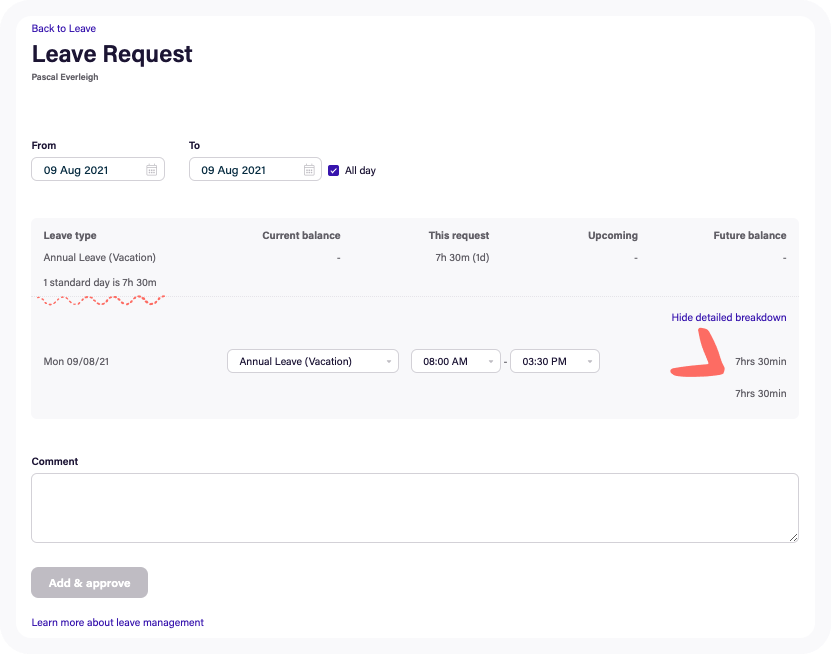Open the 08:00 AM start time dropdown
Viewport: 831px width, 654px height.
pos(455,361)
